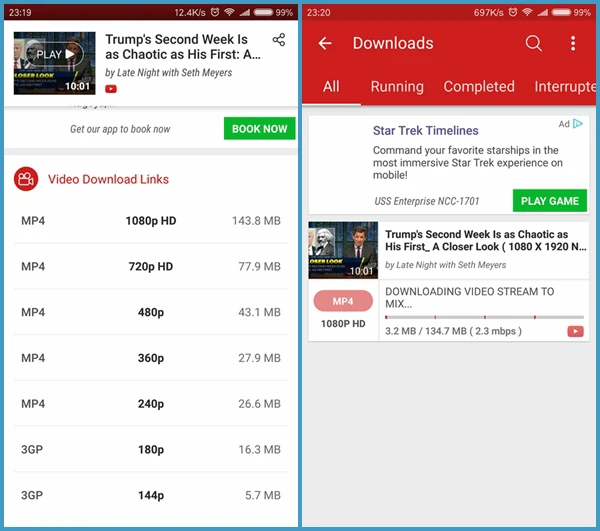Tap the Wi-Fi icon in the right status bar
Screen dimensions: 600x531
pos(527,12)
